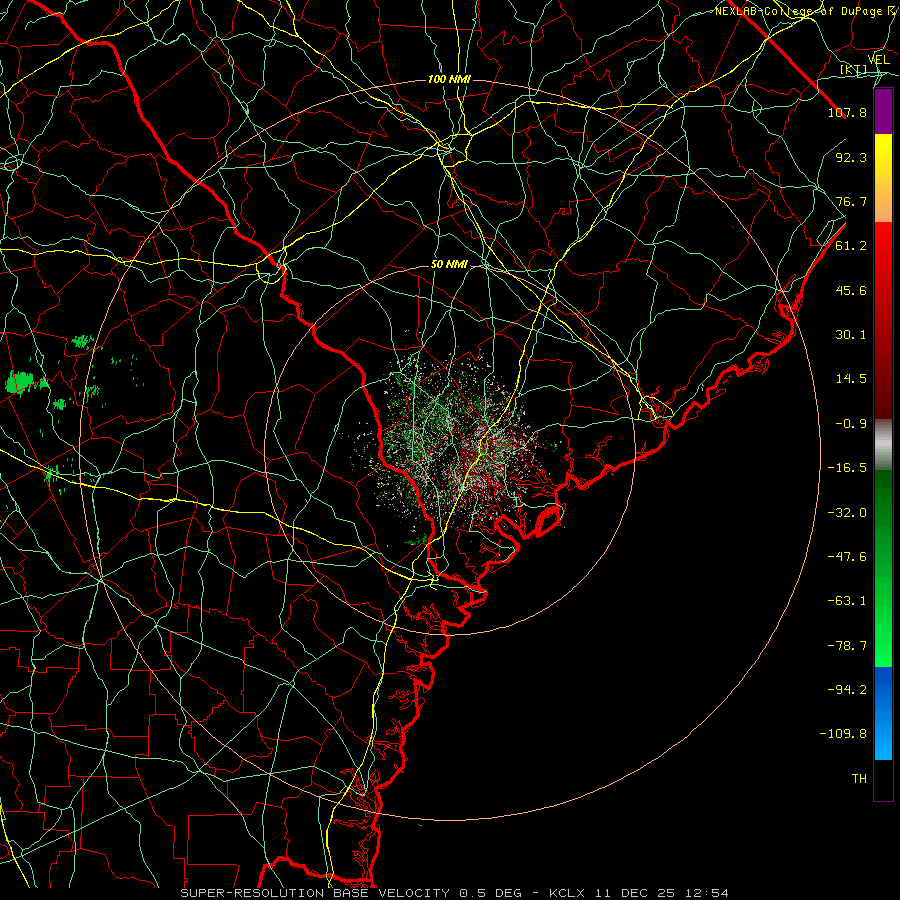Click the [KT] units label

[x=853, y=69]
